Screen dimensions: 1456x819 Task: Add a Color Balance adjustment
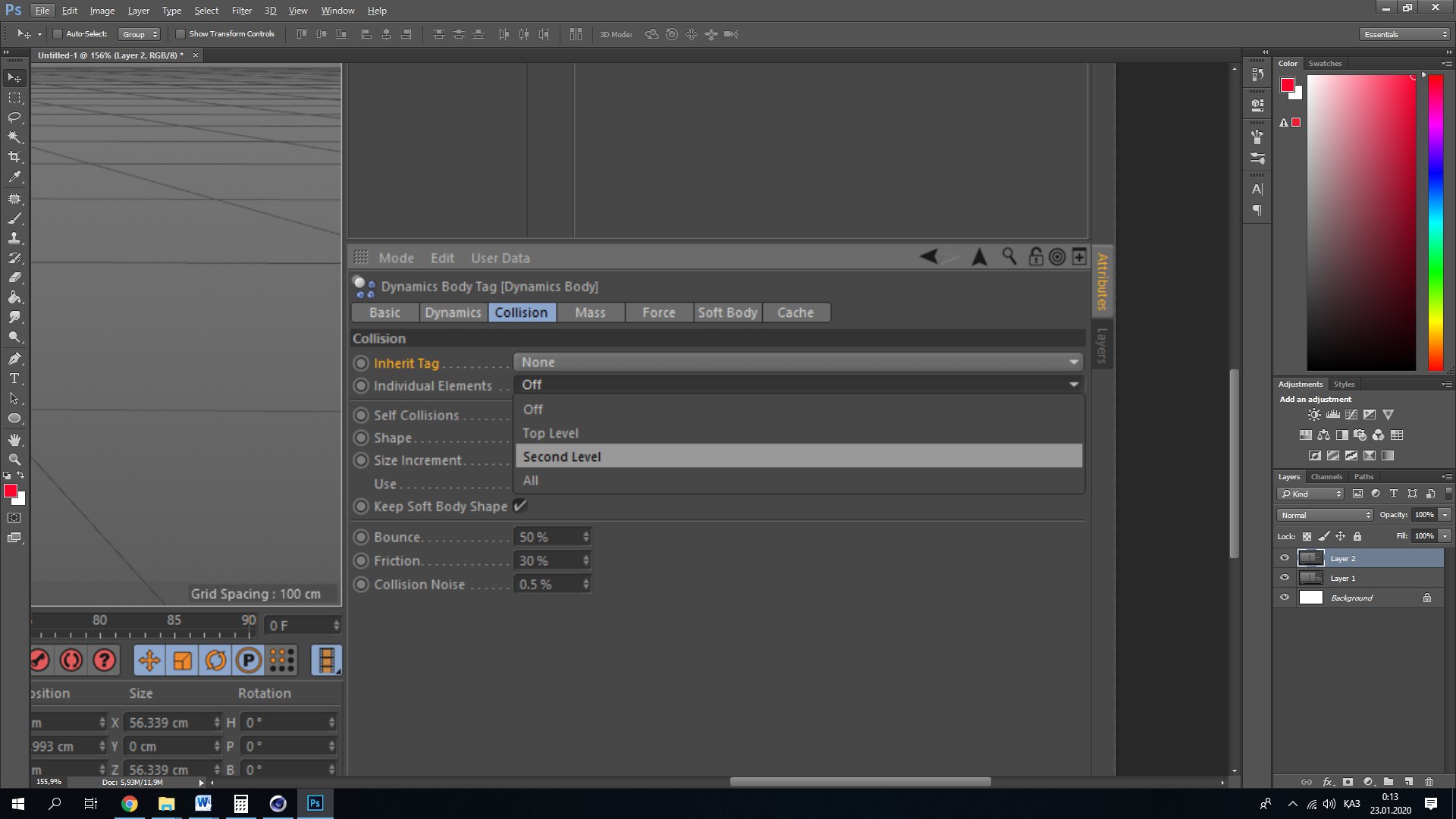[1323, 435]
